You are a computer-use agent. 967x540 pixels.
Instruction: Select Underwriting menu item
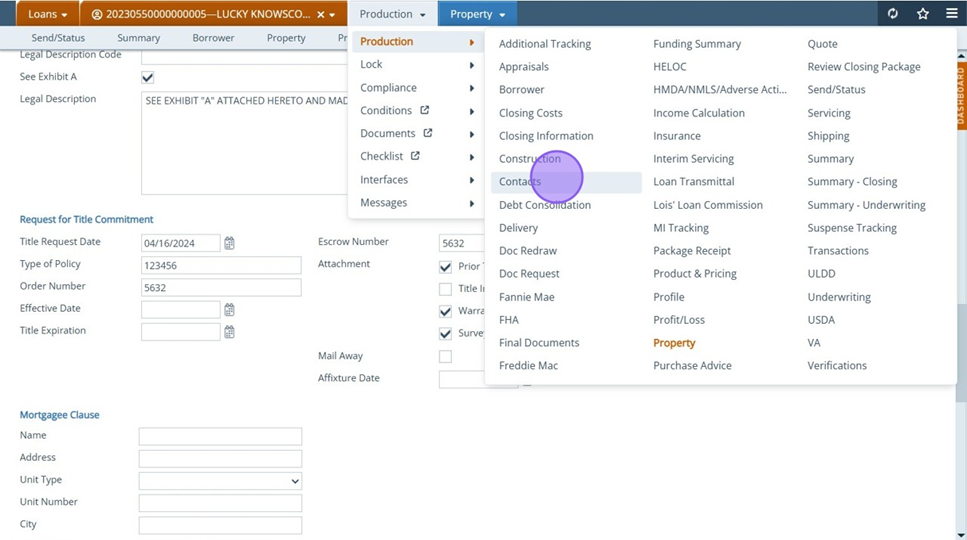click(x=839, y=297)
